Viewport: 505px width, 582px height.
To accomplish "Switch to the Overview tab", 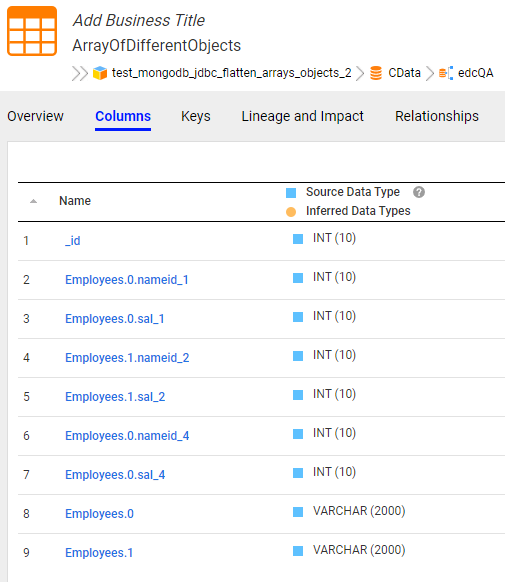I will (35, 116).
